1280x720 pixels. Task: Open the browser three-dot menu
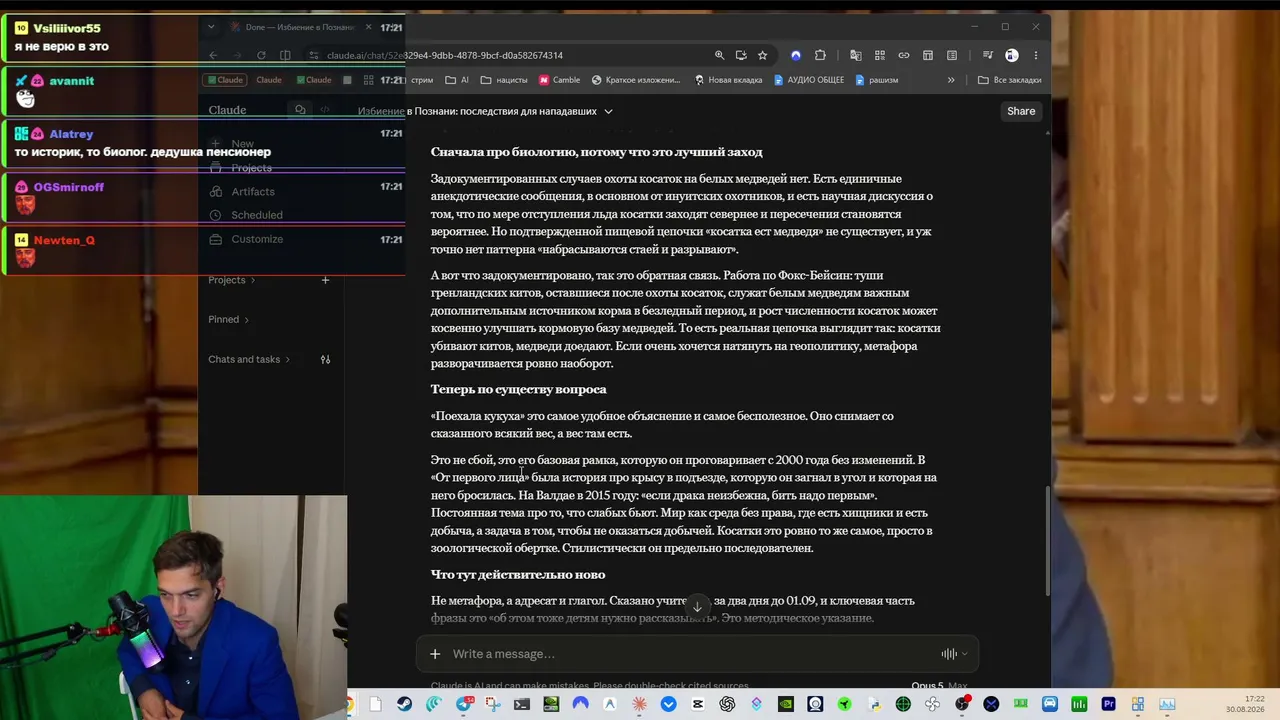(1036, 55)
